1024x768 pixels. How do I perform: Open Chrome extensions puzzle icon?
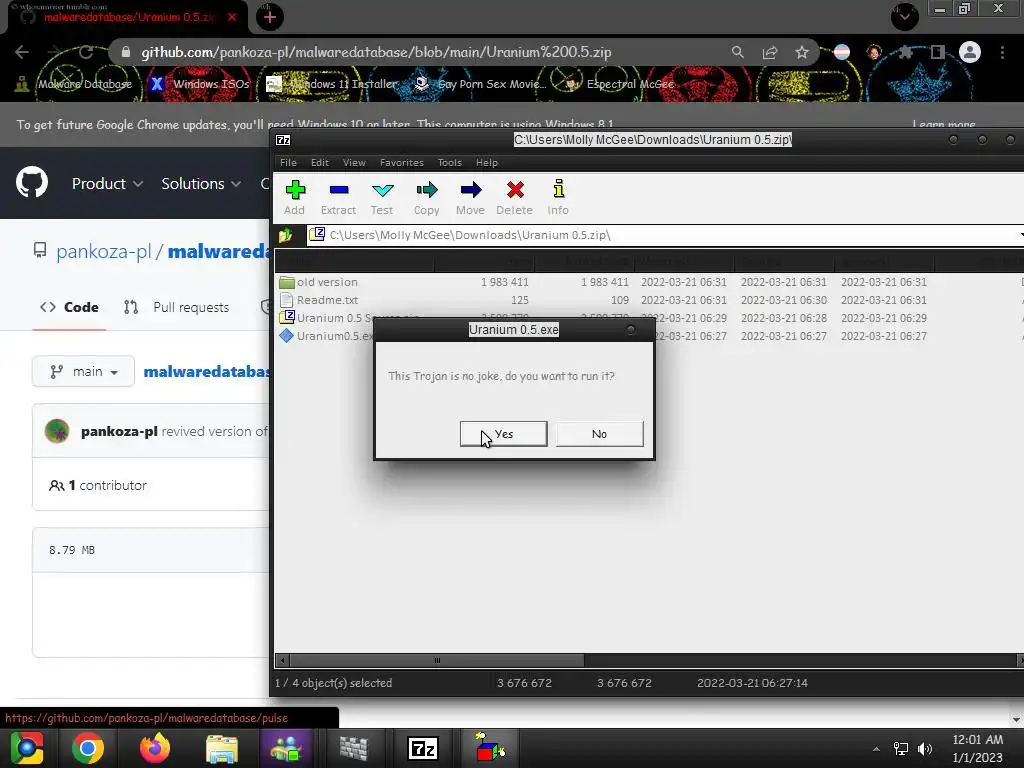(x=906, y=52)
